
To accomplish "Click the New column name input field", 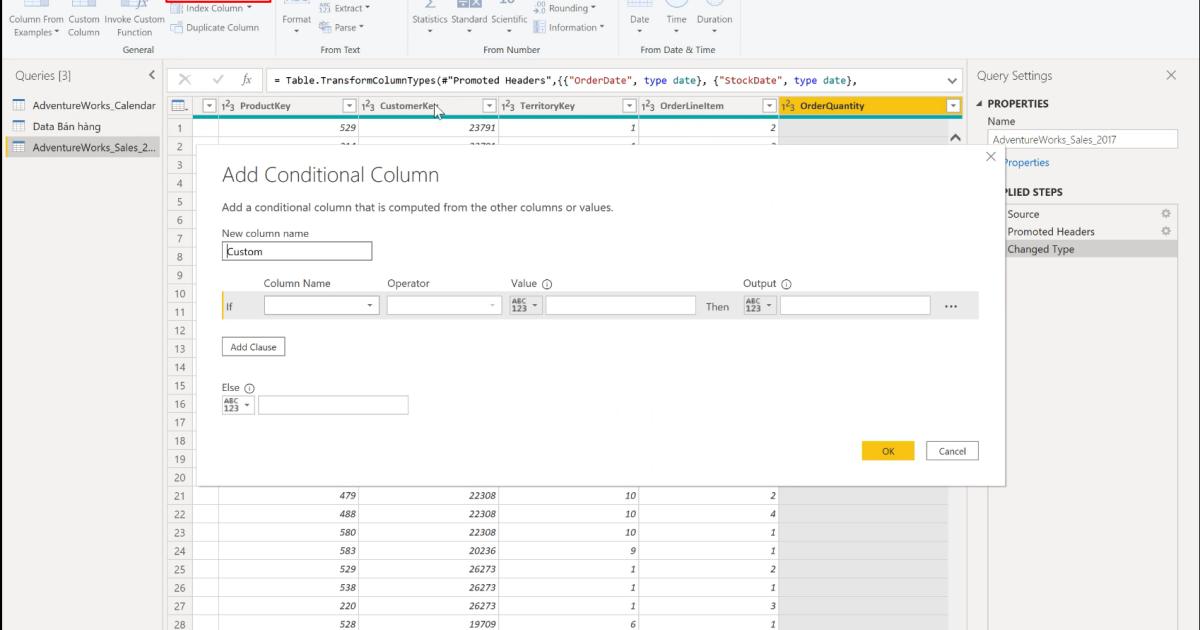I will click(296, 250).
